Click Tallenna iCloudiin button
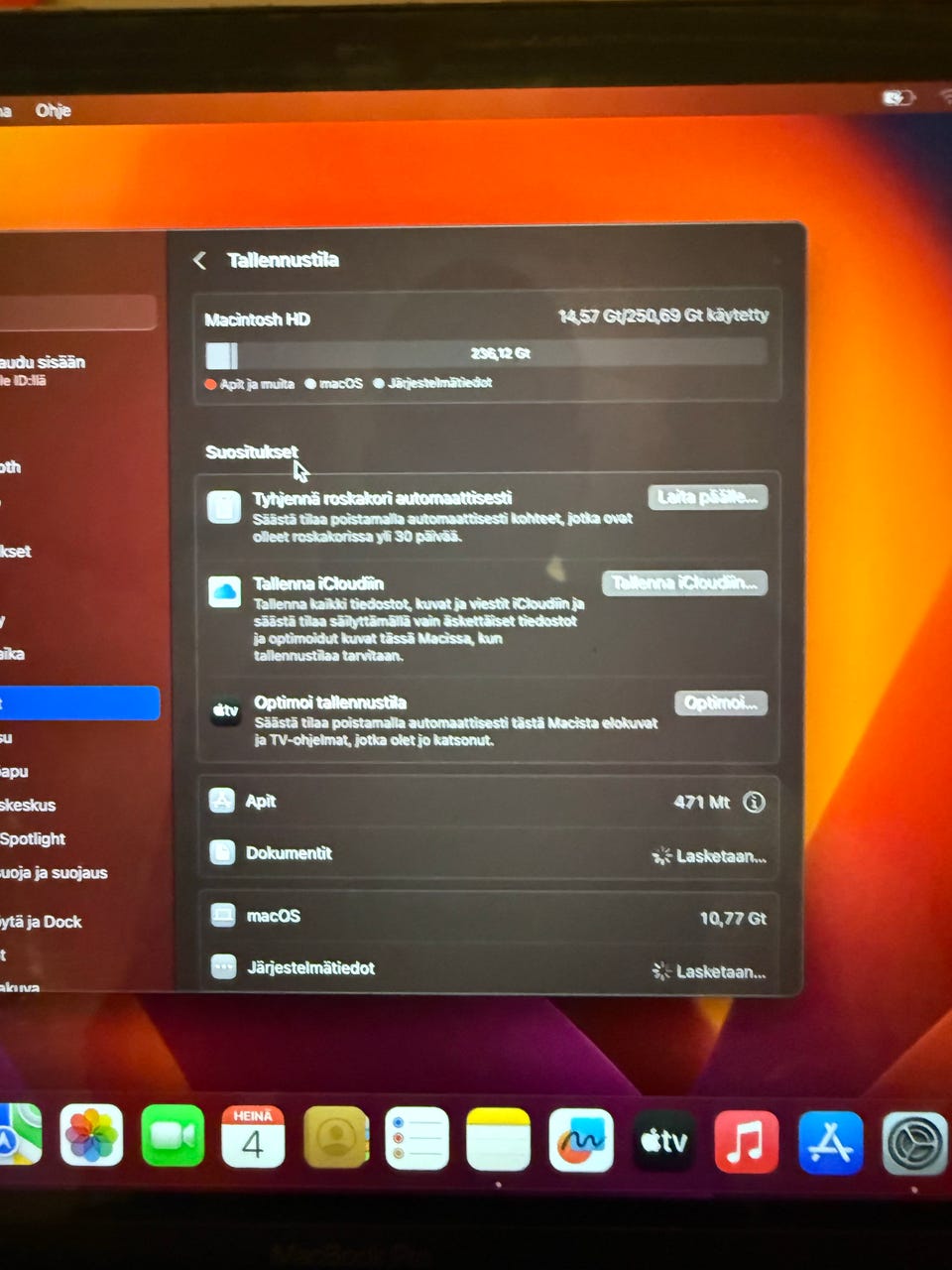 click(x=684, y=582)
